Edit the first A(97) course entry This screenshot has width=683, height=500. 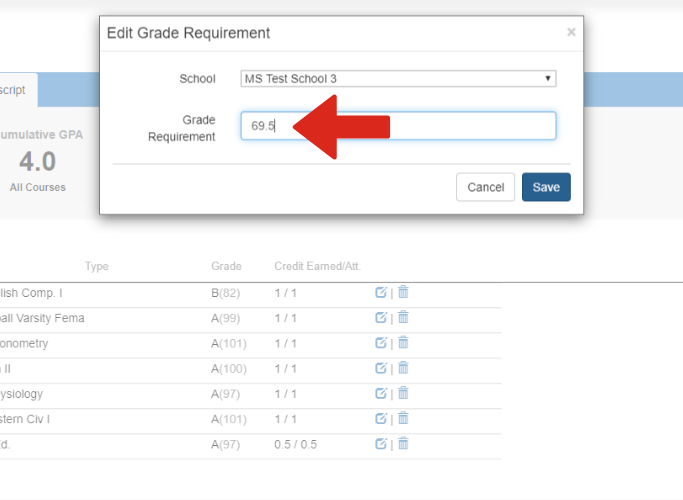380,393
